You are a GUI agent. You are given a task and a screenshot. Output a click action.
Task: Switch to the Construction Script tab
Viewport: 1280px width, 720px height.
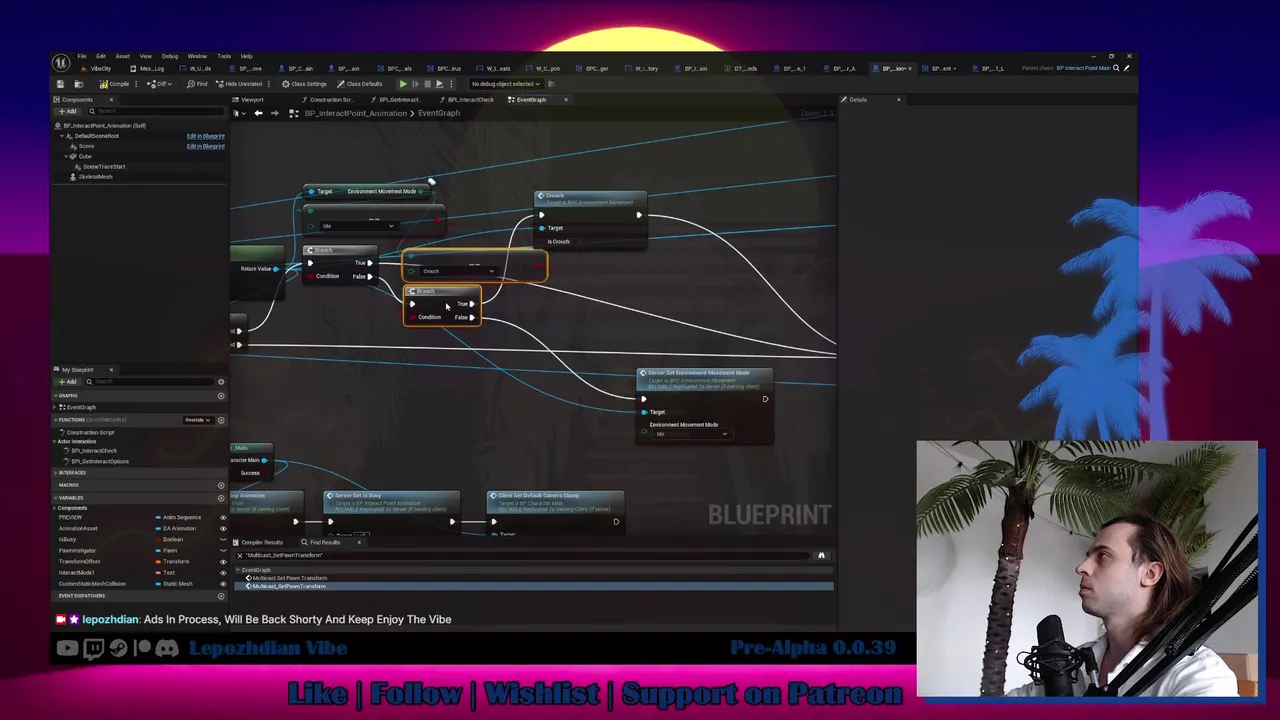tap(330, 100)
